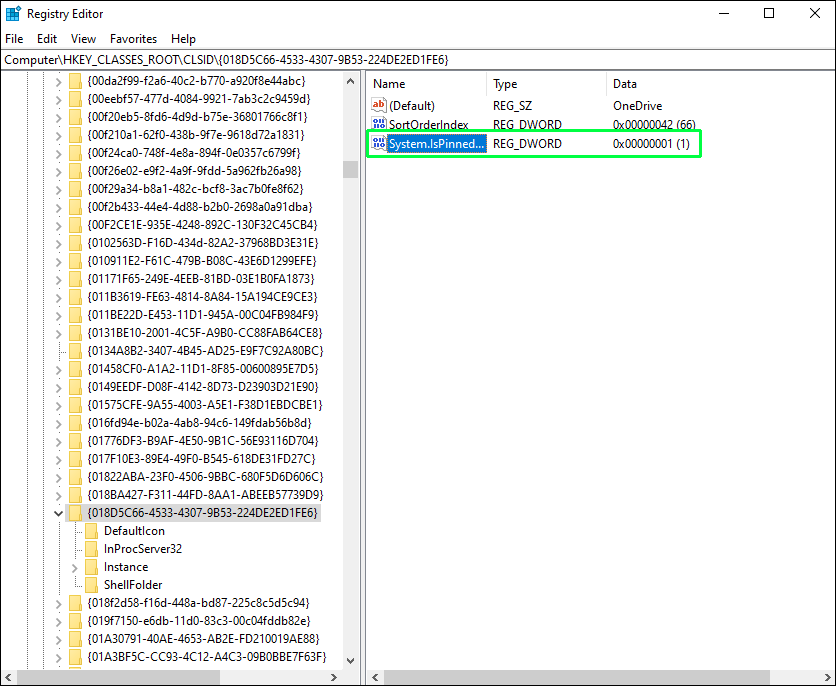Collapse the {018D5C66-4533-4307-9B53-224DE2ED1FE6} key
The height and width of the screenshot is (686, 836).
click(59, 513)
